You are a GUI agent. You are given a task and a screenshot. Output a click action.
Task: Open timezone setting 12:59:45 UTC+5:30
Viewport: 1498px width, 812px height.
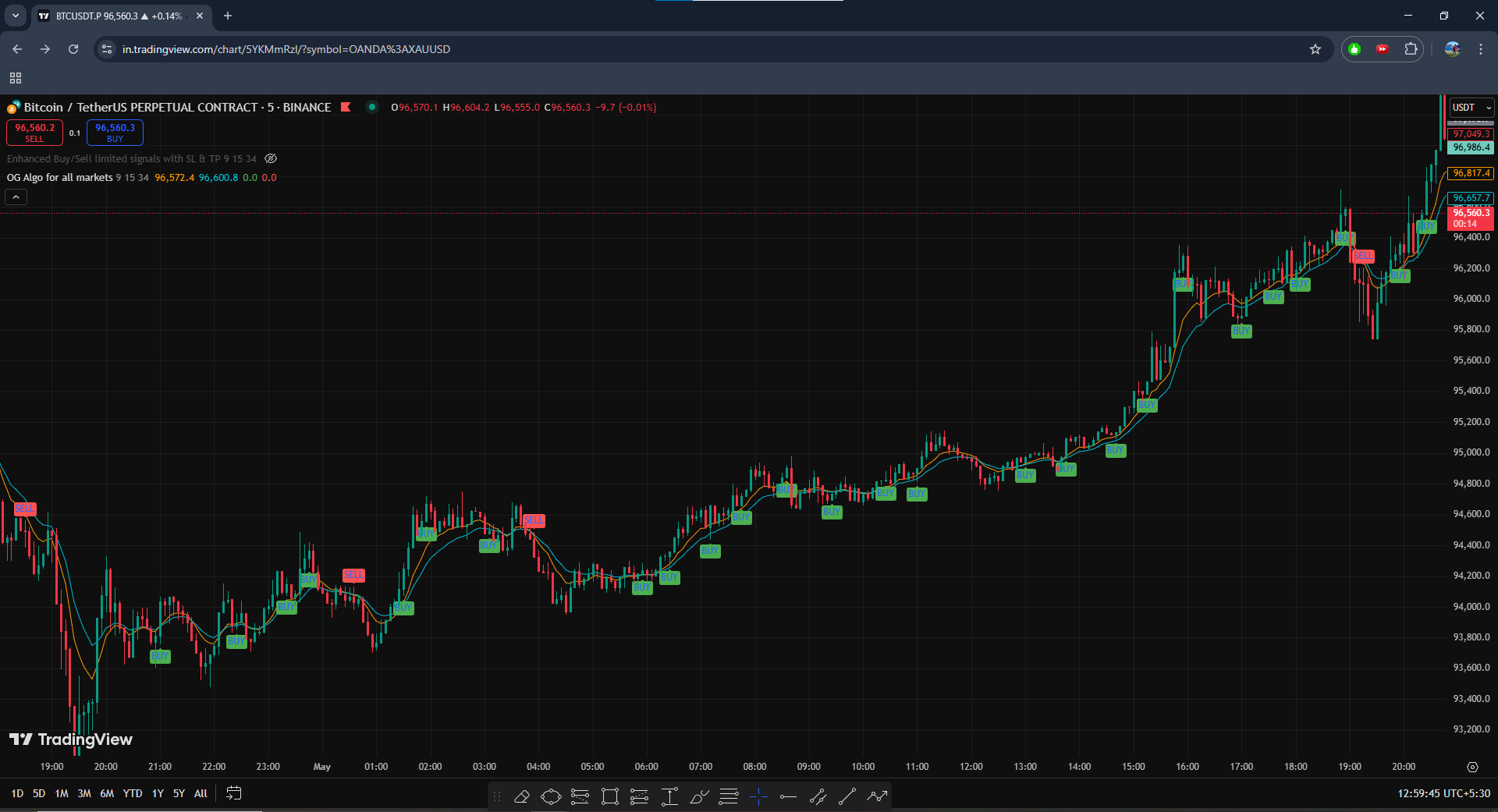pos(1443,793)
